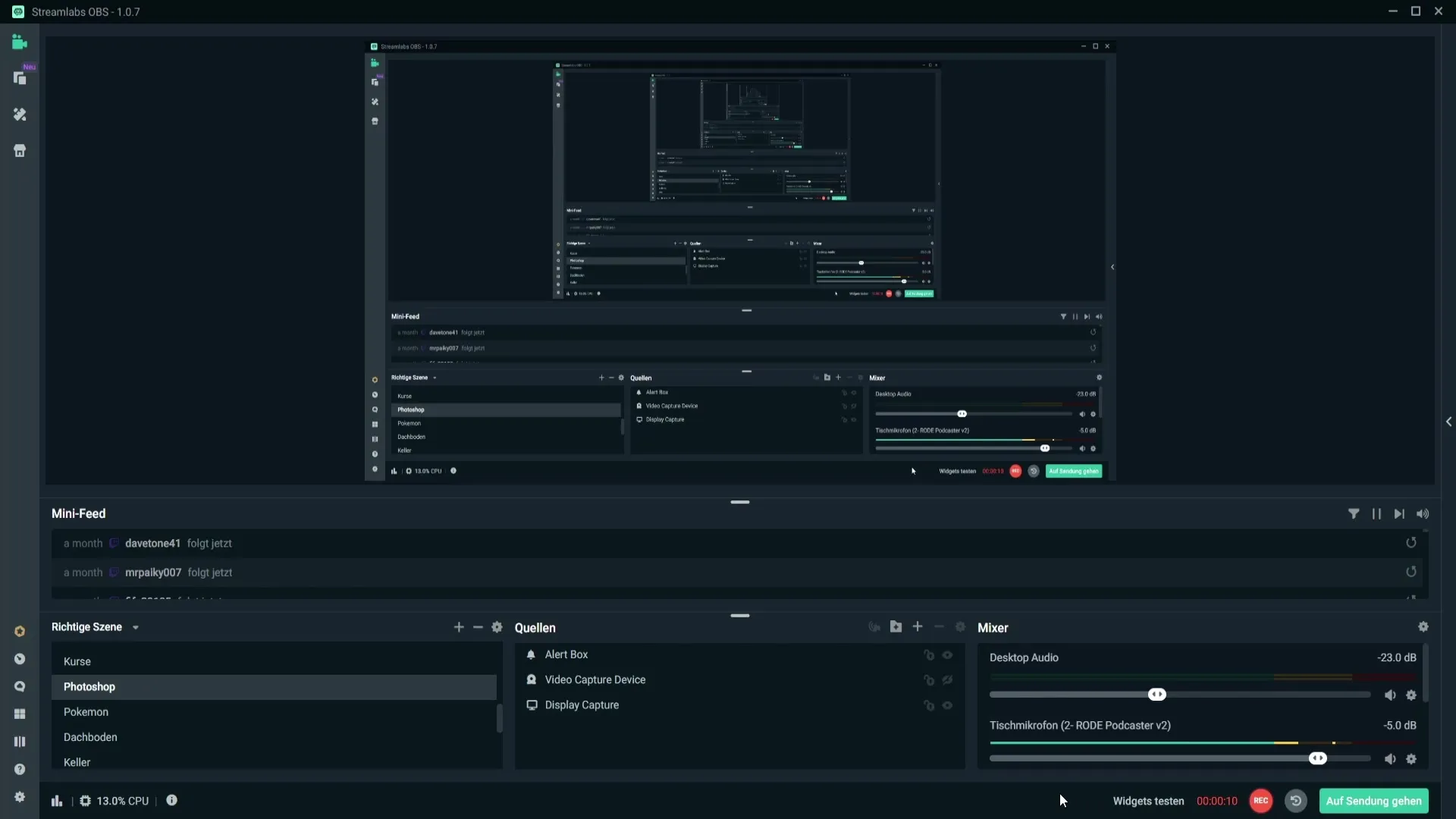
Task: Click the Tischmikrofon volume slider knob
Action: (1318, 758)
